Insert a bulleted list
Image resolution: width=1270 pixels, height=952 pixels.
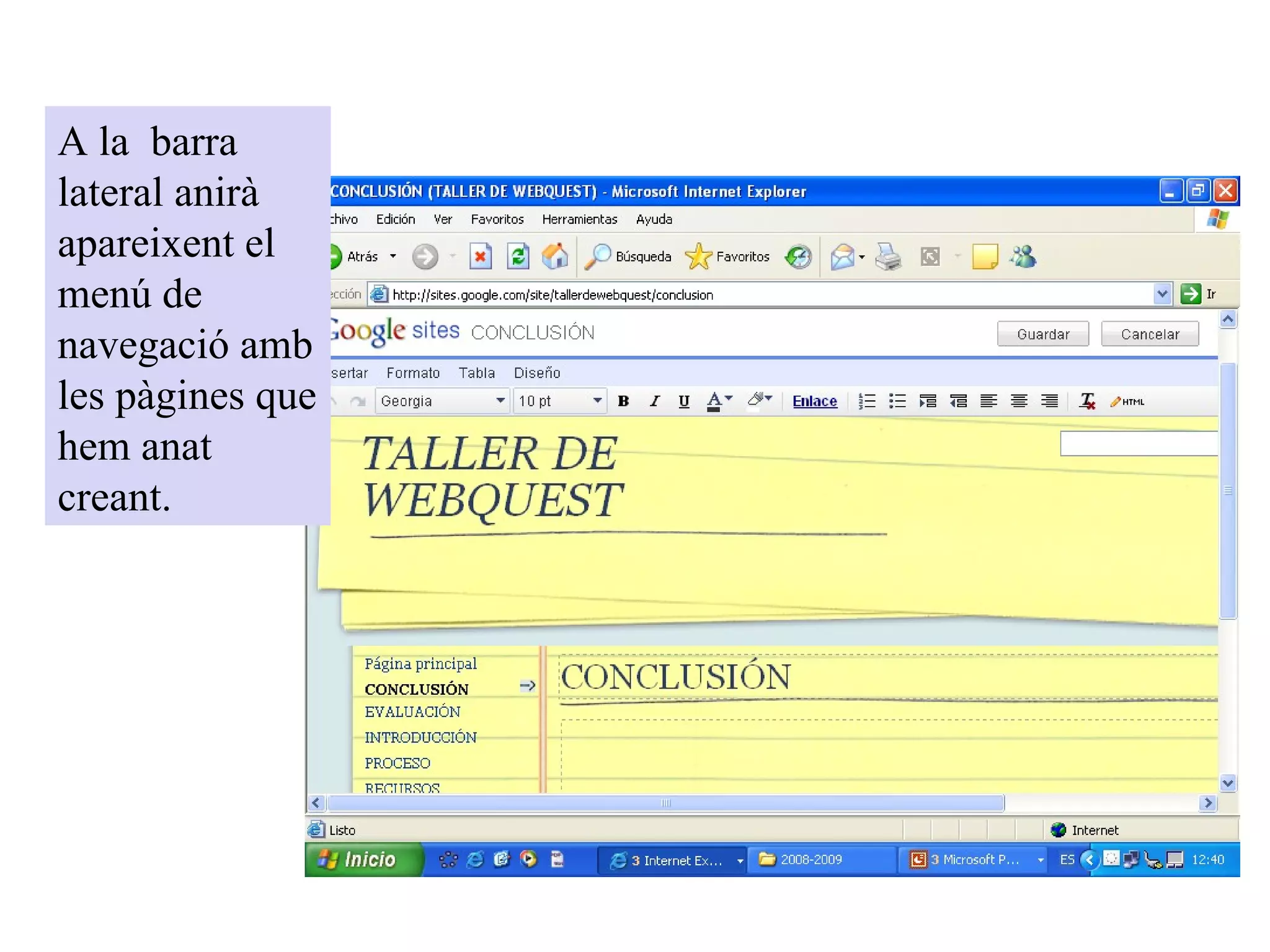click(x=897, y=401)
